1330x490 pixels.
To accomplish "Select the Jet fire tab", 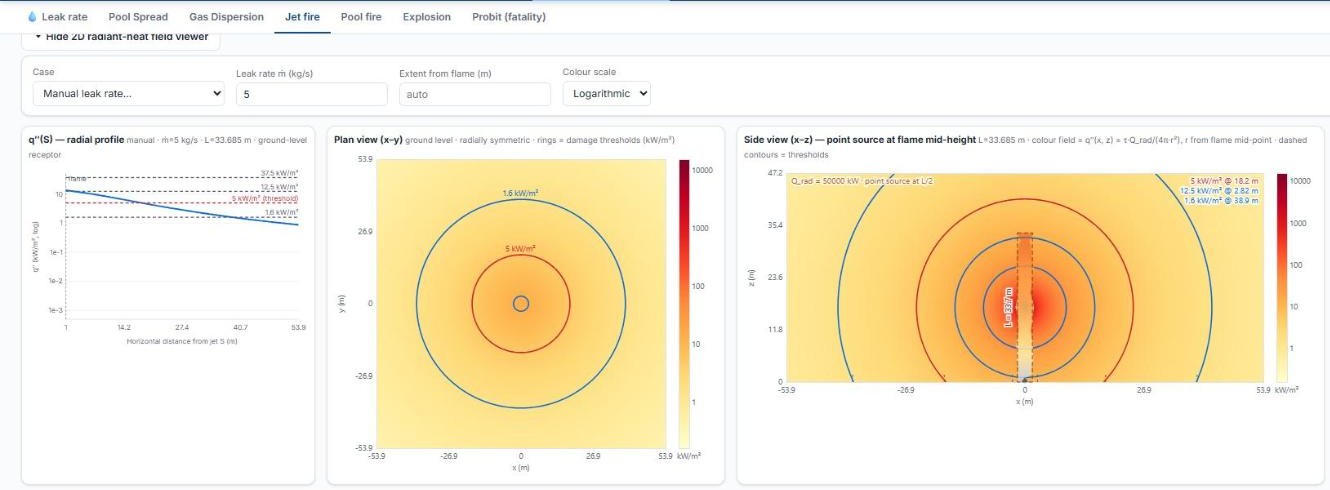I will click(302, 17).
